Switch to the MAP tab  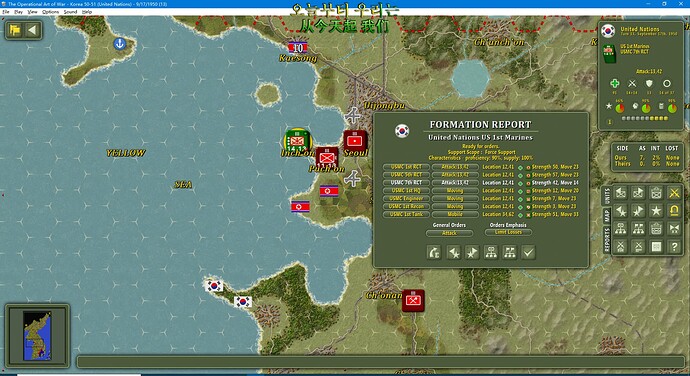tap(607, 216)
